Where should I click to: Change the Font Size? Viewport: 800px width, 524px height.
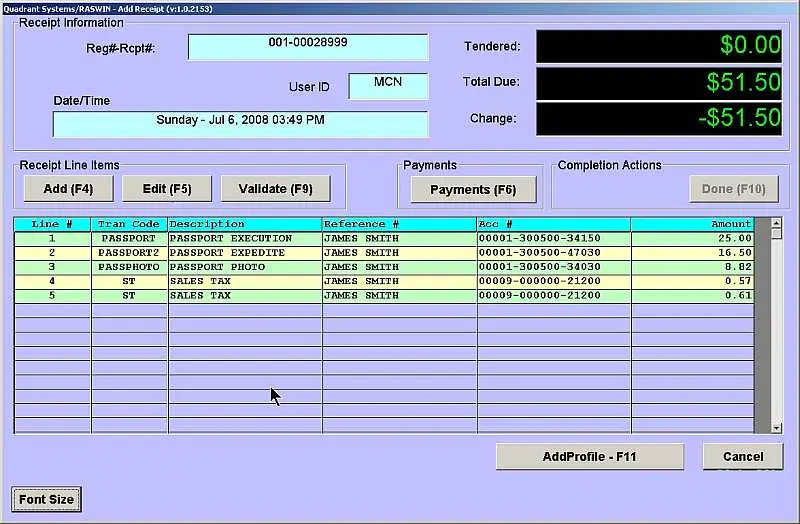click(46, 500)
